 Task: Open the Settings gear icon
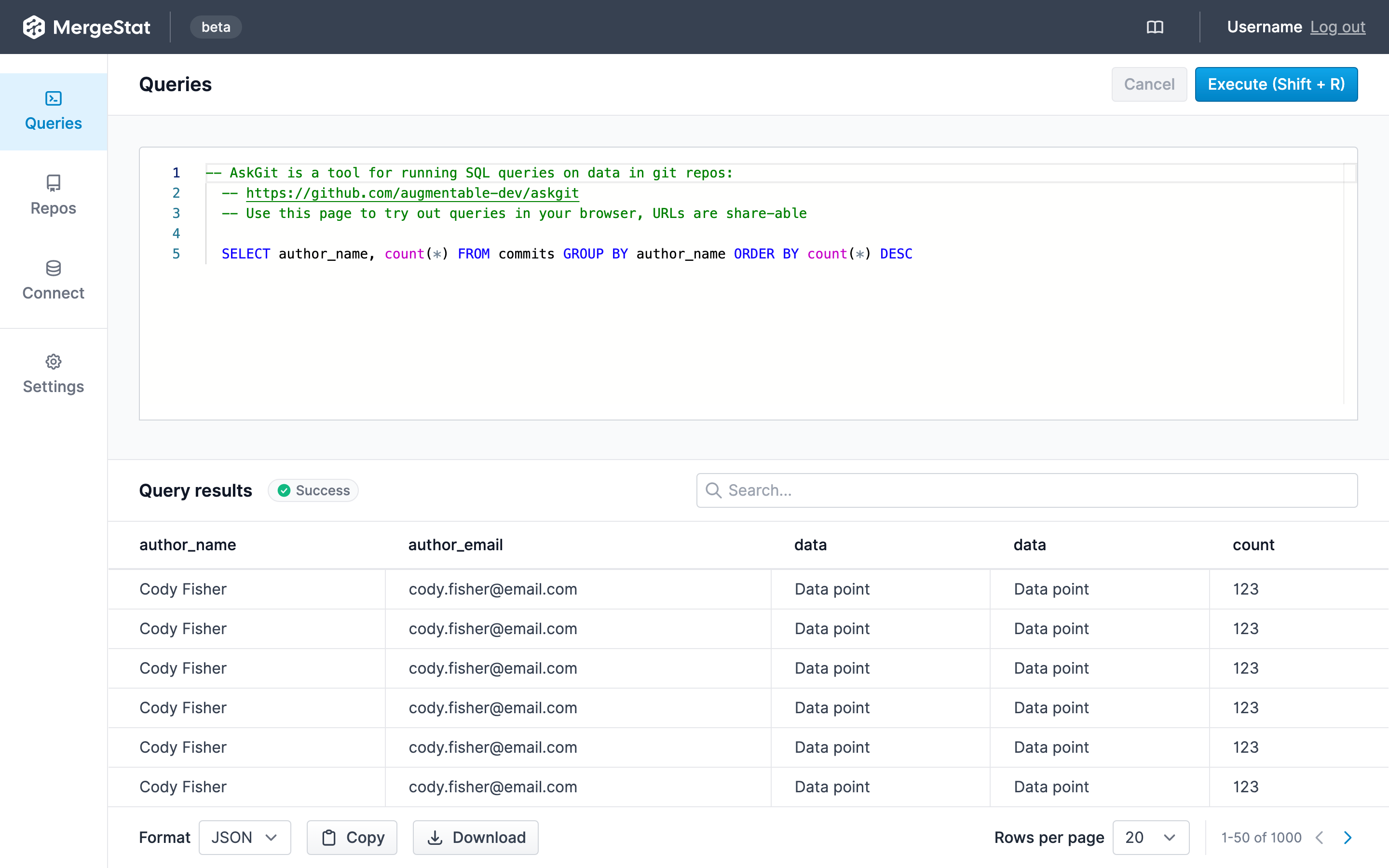[53, 362]
